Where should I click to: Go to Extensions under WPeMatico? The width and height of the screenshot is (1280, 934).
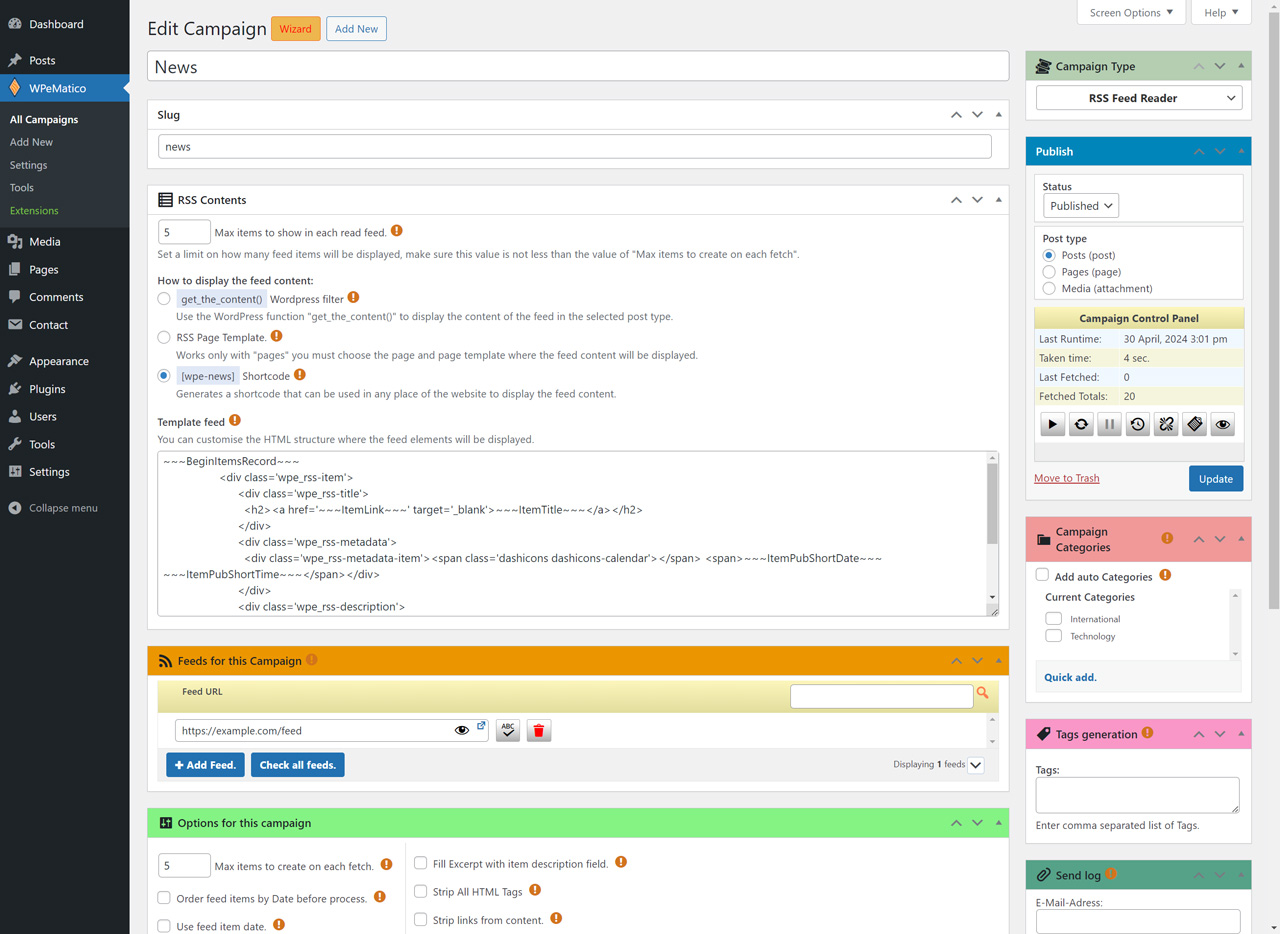[x=34, y=211]
